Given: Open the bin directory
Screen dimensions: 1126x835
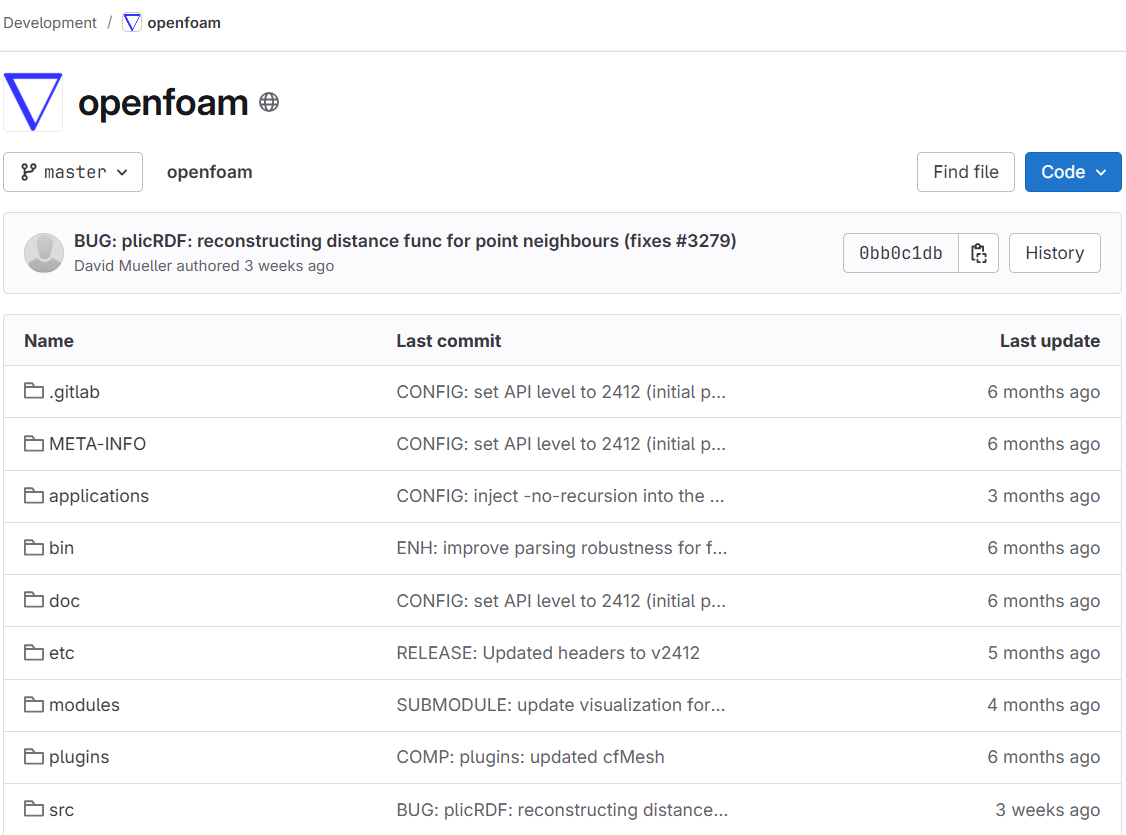Looking at the screenshot, I should pos(61,548).
